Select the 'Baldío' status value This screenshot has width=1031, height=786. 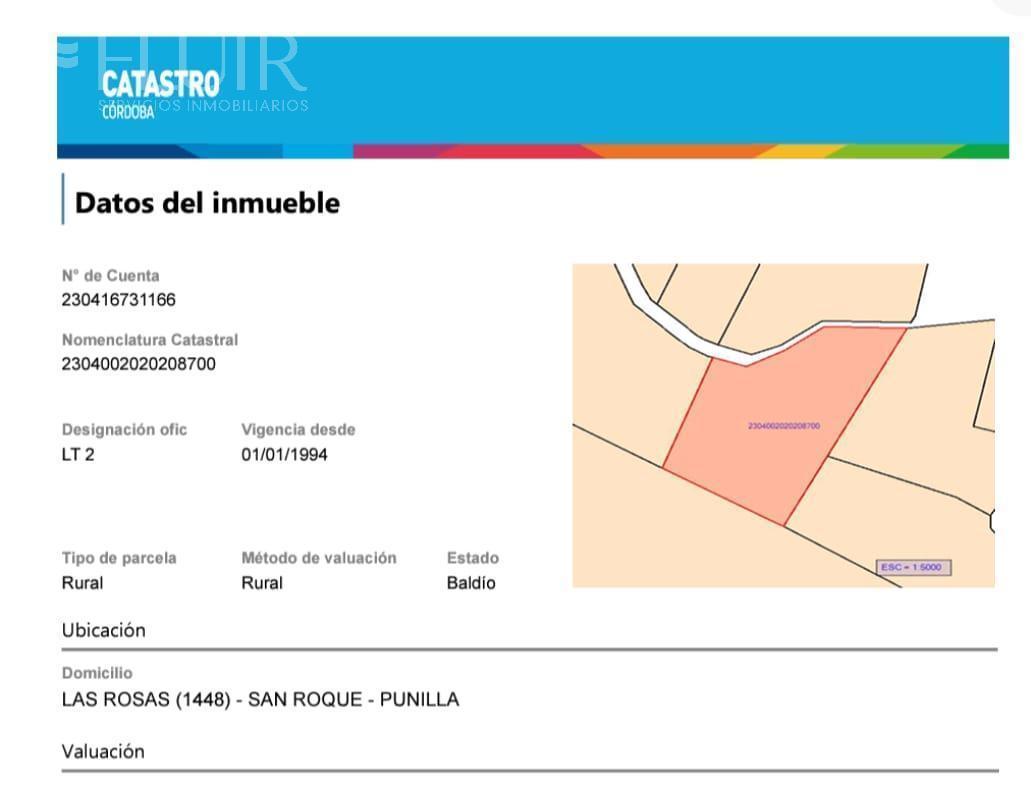coord(471,583)
